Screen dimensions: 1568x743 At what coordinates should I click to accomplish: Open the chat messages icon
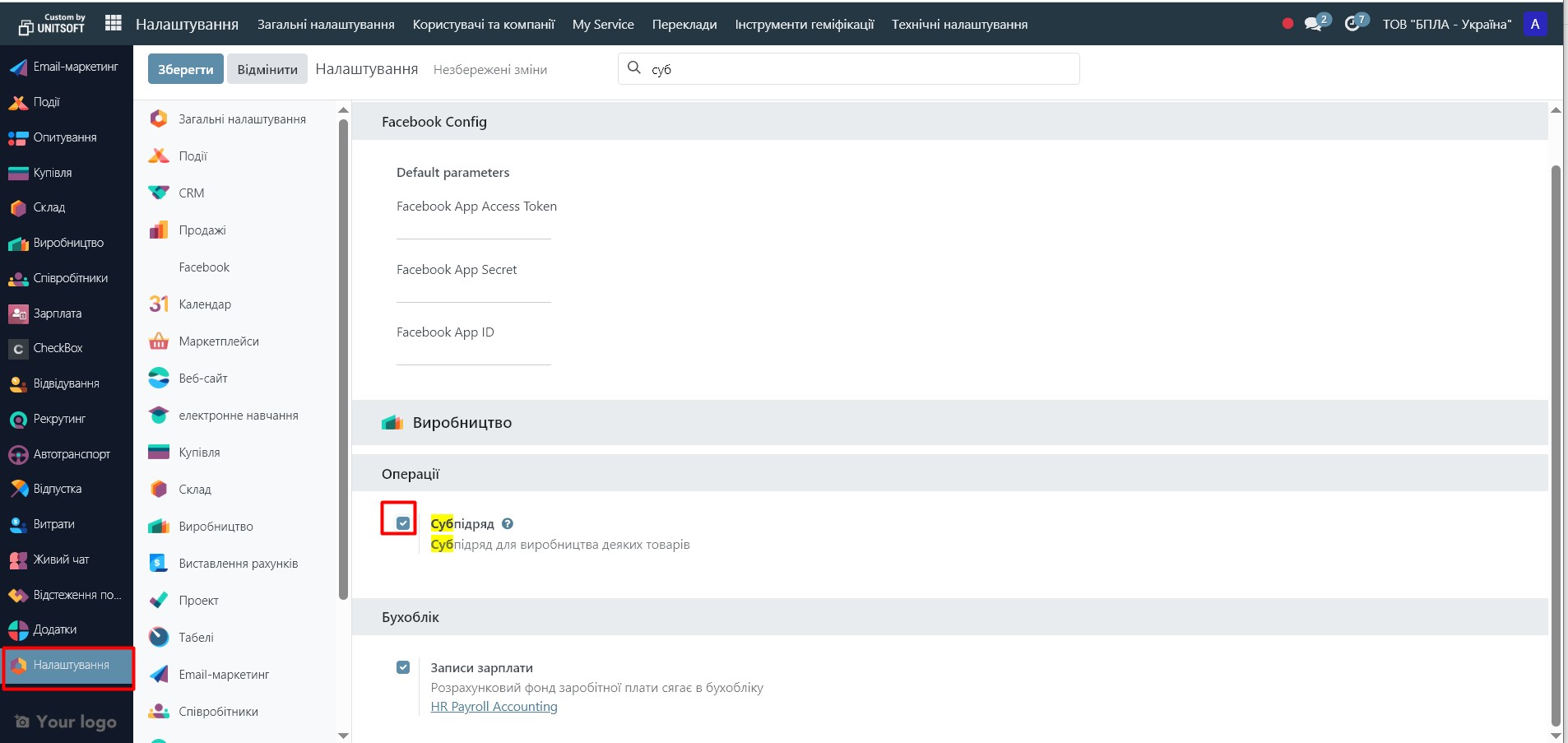pos(1314,24)
